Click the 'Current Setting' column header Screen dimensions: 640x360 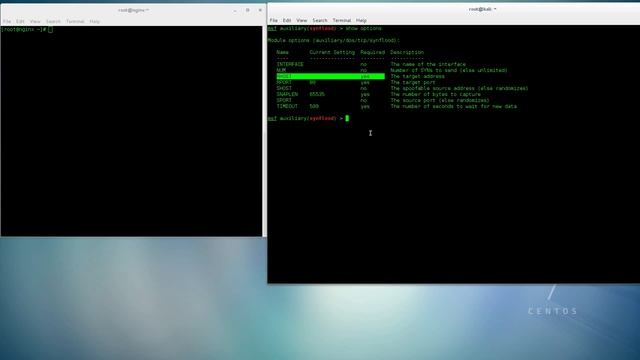pos(332,52)
